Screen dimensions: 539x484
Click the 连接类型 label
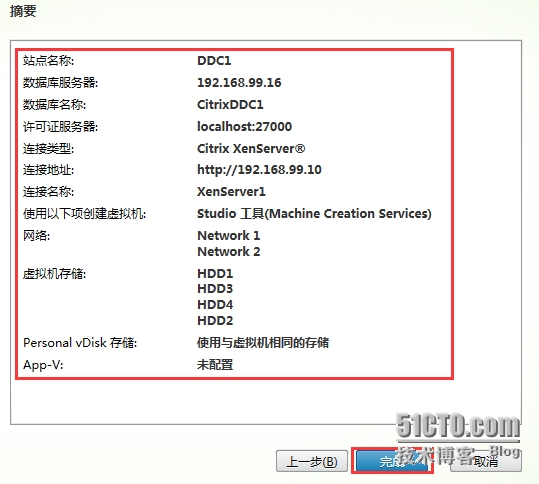click(x=48, y=148)
